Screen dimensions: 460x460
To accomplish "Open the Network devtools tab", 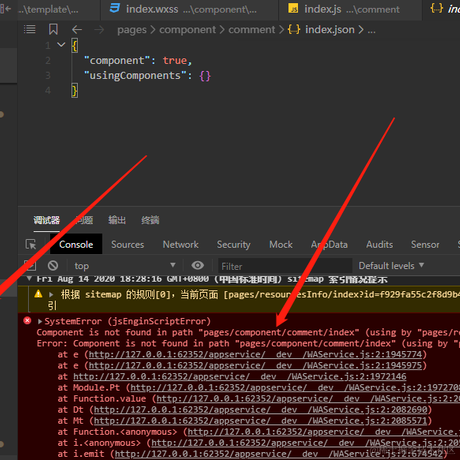I will (x=181, y=244).
